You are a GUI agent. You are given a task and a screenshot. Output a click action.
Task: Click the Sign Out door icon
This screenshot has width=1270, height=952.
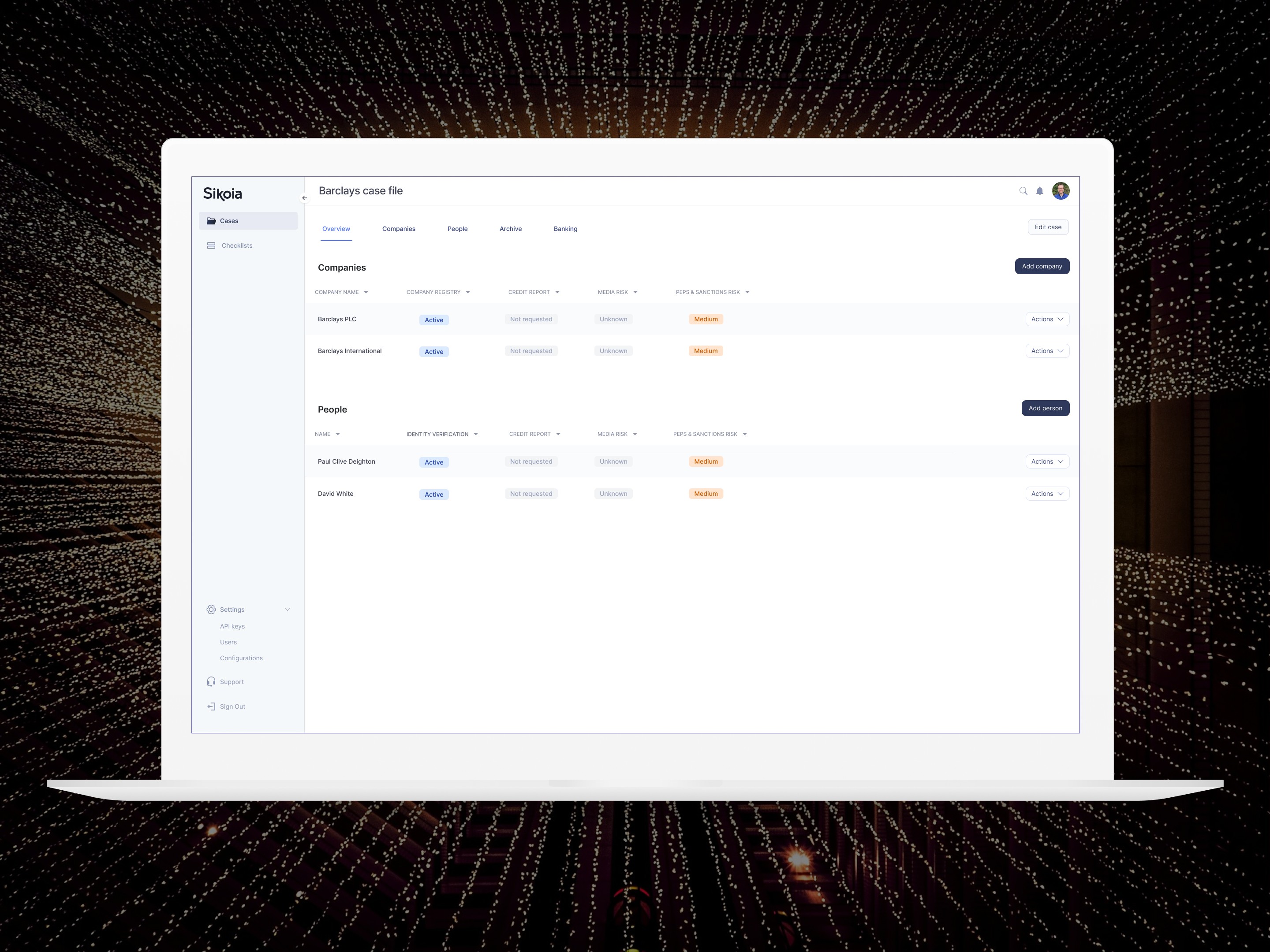click(x=211, y=707)
